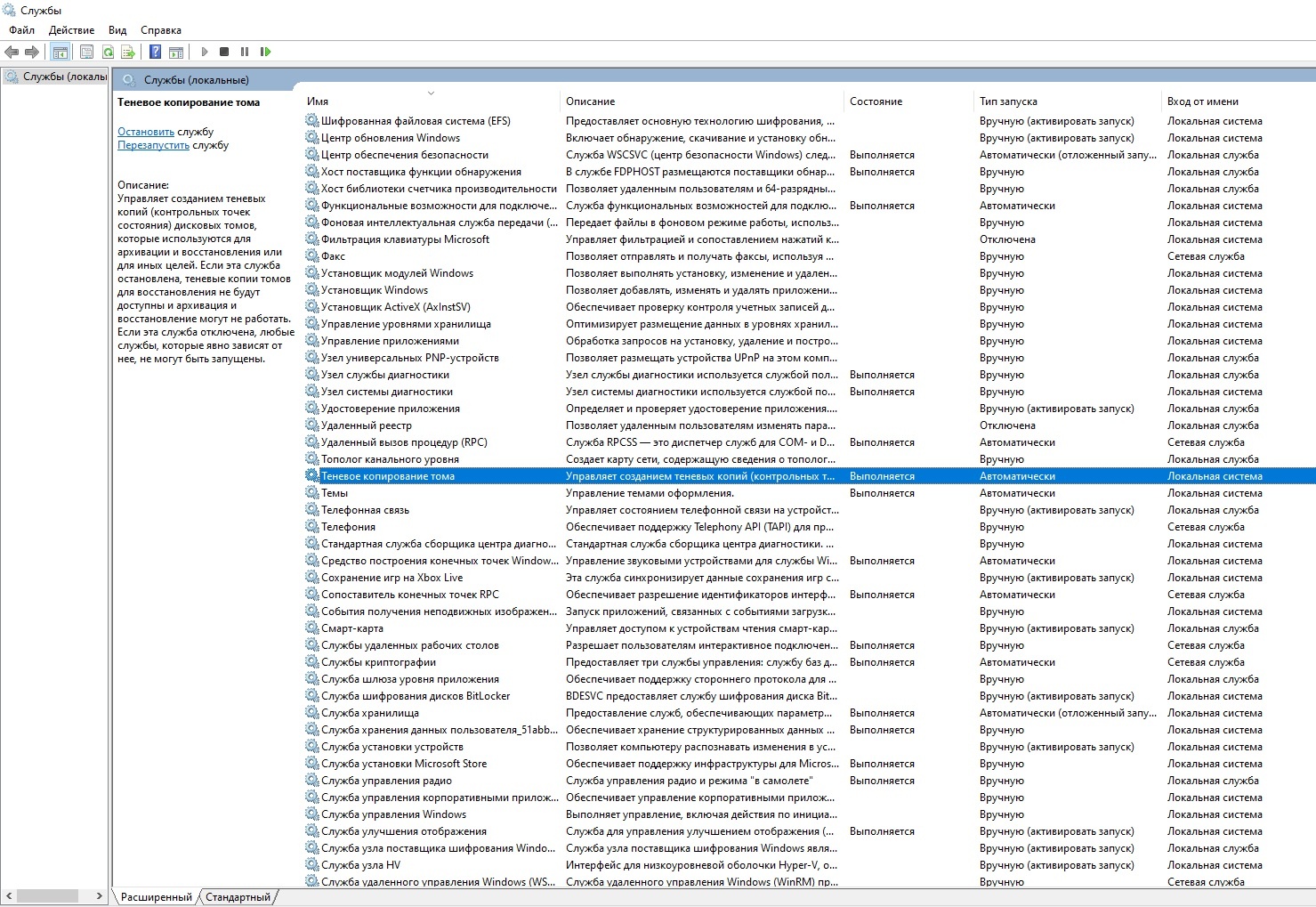
Task: Click the Stop service square icon
Action: (x=224, y=52)
